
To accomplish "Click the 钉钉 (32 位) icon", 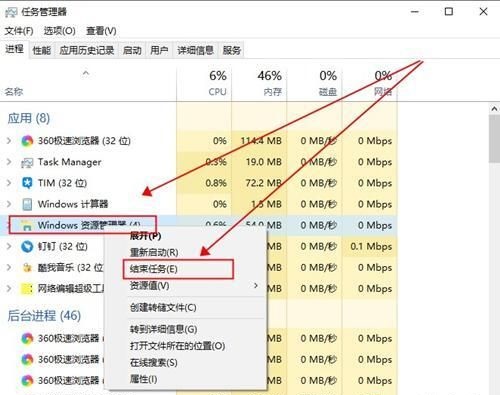I will (27, 247).
